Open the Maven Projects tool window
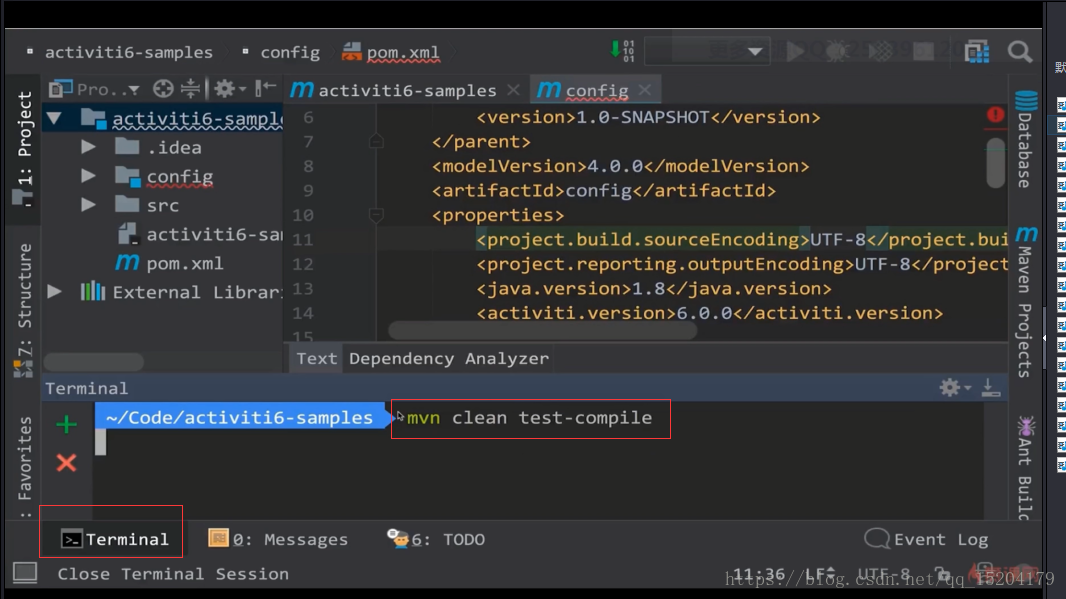 point(1026,301)
